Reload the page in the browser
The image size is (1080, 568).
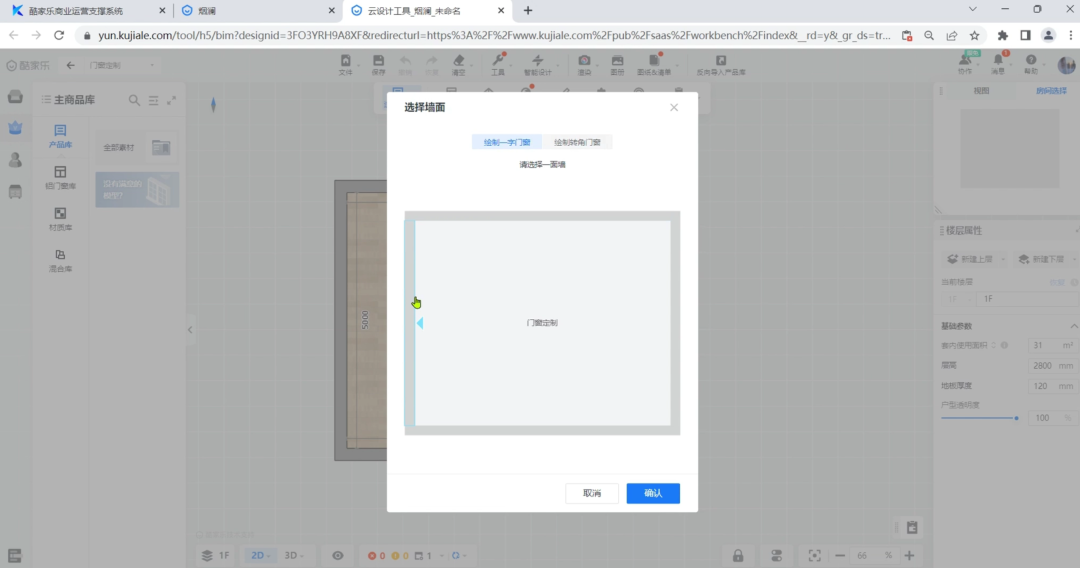pos(59,35)
